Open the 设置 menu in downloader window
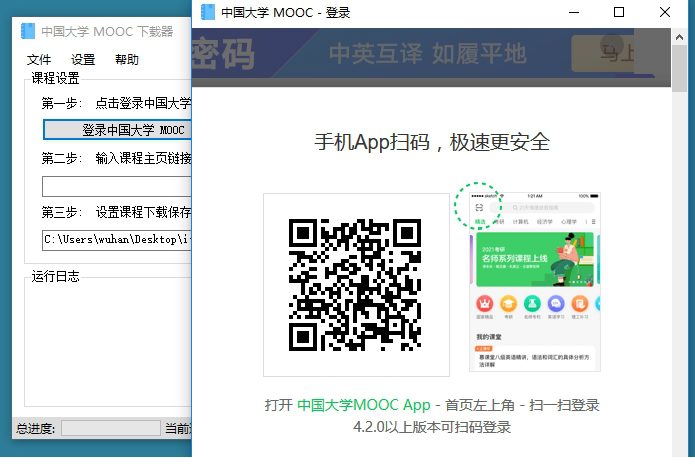The height and width of the screenshot is (475, 695). (83, 59)
